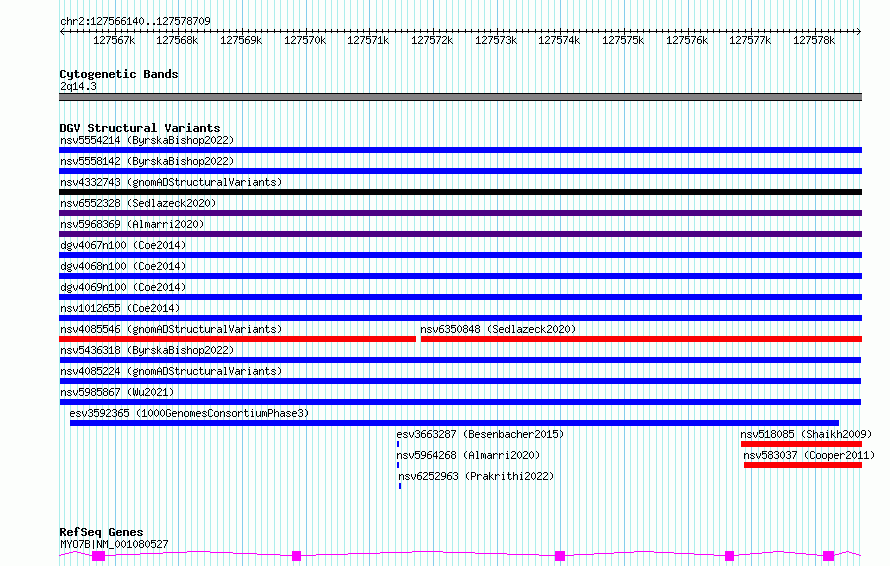Screen dimensions: 890x566
Task: Click the purple nsv5968369 Almarri2020 bar
Action: [x=460, y=234]
